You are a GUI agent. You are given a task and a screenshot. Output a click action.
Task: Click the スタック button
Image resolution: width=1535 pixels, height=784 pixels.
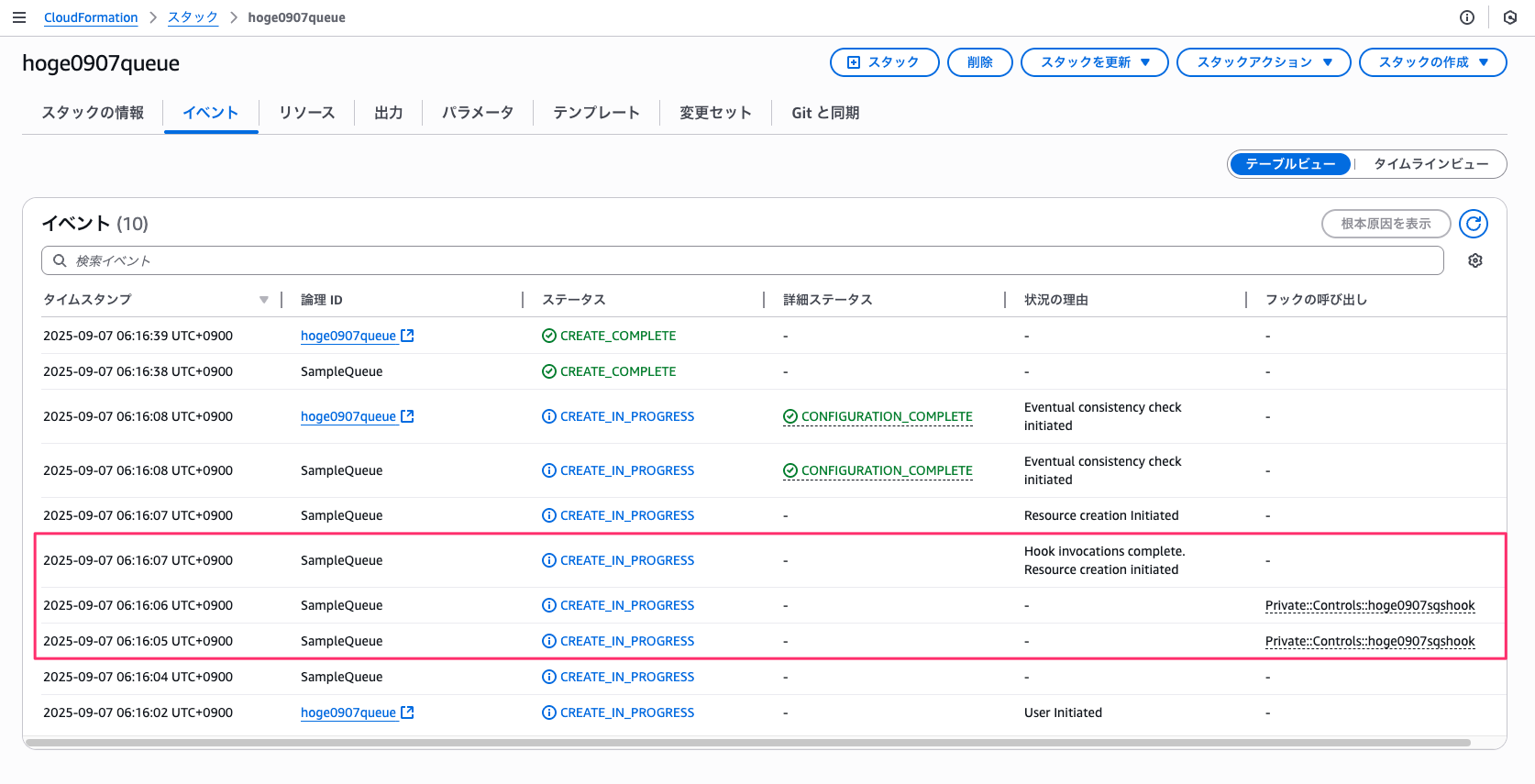(884, 62)
